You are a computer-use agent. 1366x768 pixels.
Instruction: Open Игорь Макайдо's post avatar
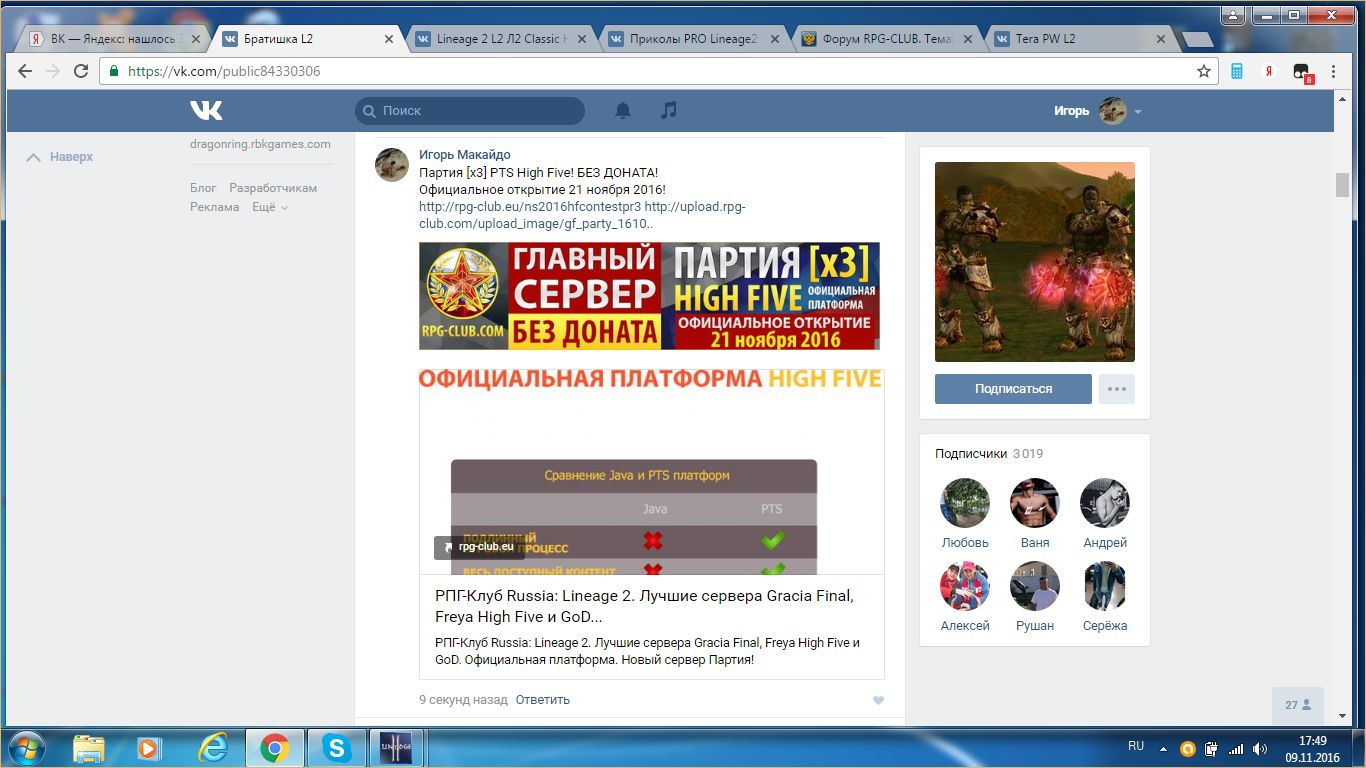tap(392, 165)
